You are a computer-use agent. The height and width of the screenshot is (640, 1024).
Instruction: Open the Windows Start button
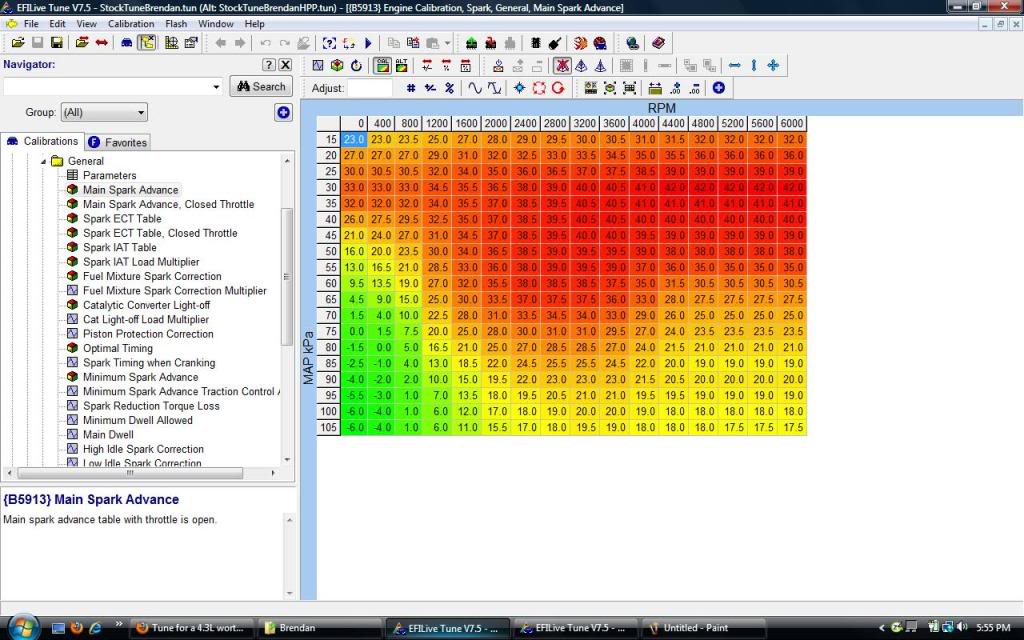click(x=24, y=627)
